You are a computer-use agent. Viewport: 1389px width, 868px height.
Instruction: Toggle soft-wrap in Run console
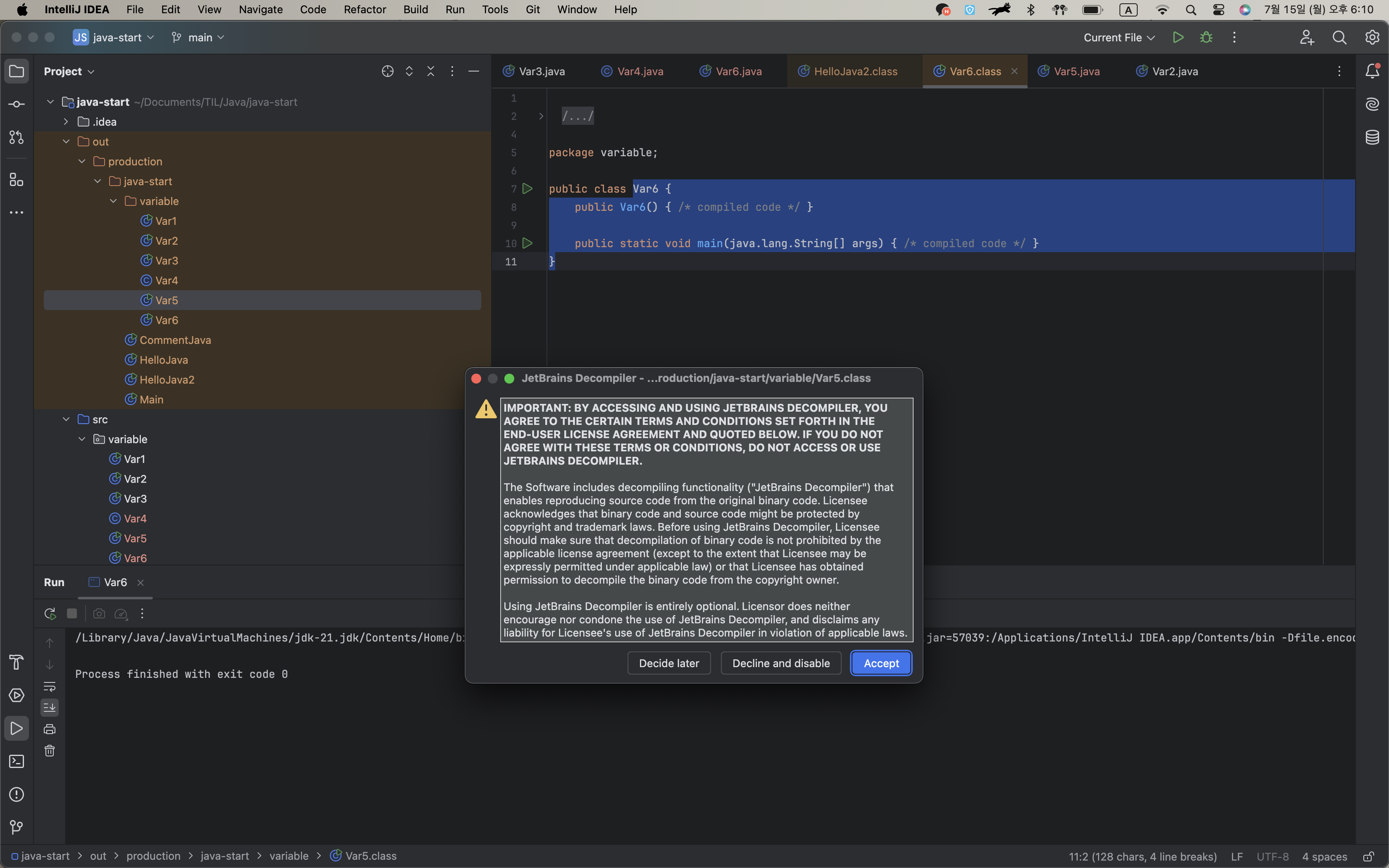tap(50, 686)
